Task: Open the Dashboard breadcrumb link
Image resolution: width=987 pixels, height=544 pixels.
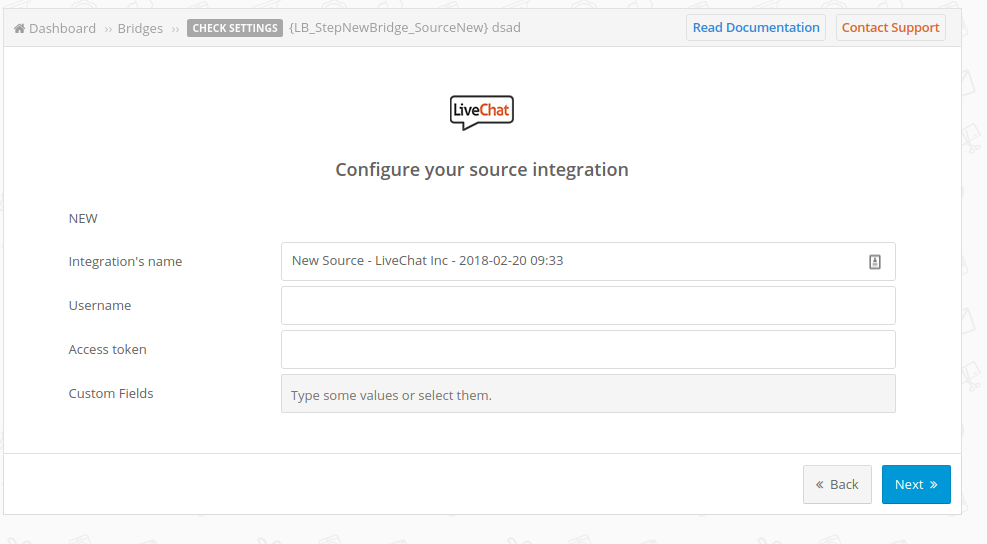Action: pyautogui.click(x=62, y=28)
